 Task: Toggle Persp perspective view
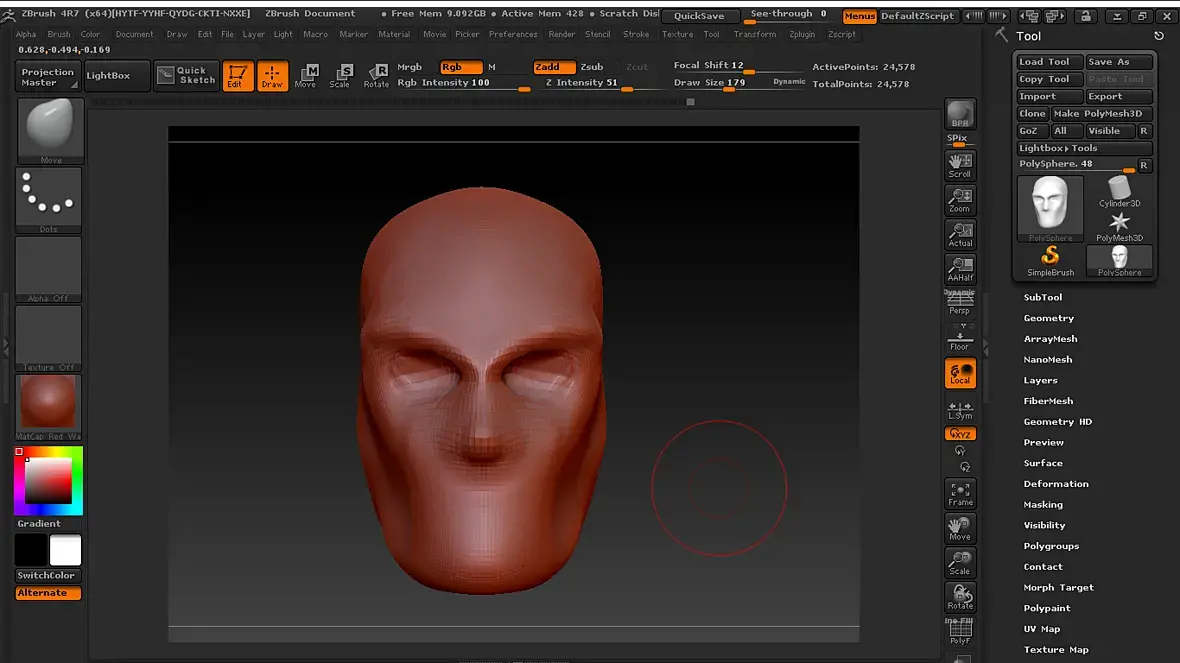point(960,303)
